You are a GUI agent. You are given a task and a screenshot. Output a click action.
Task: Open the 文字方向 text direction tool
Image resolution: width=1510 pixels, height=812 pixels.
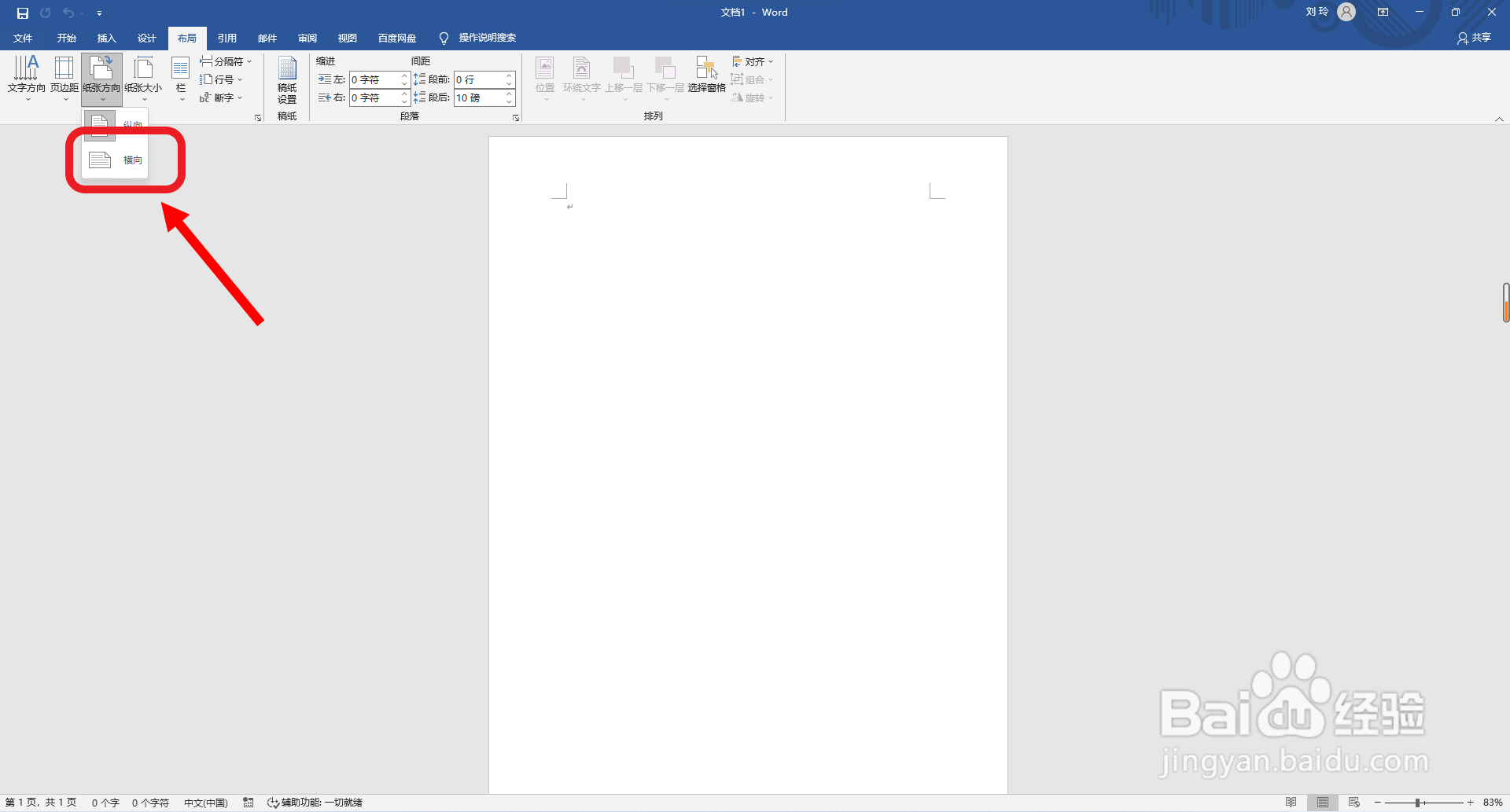(x=27, y=79)
